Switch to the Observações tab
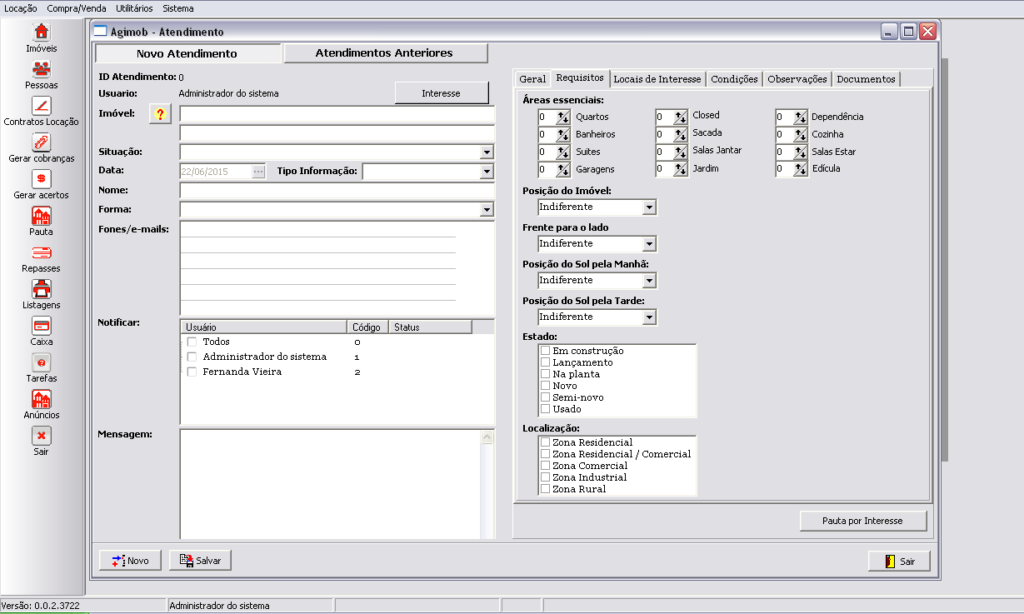This screenshot has width=1024, height=614. click(797, 79)
